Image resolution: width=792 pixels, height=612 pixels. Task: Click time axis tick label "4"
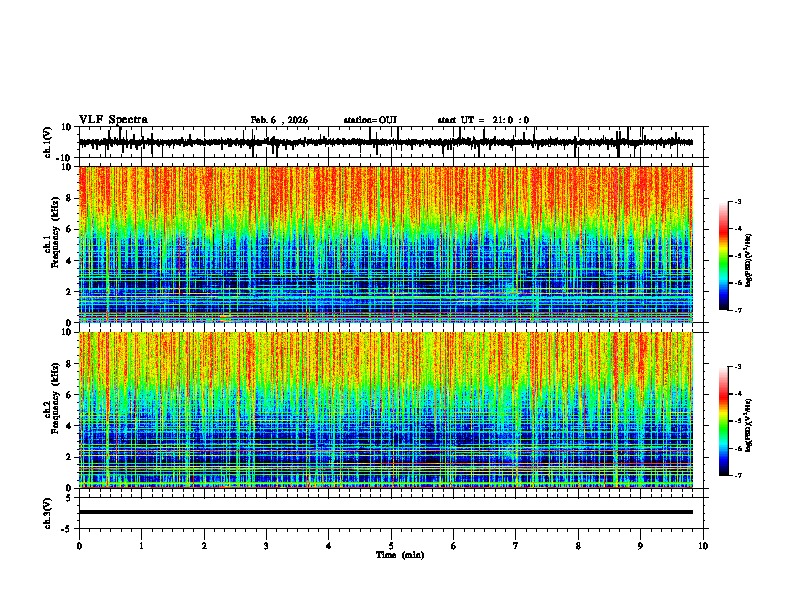pyautogui.click(x=329, y=546)
